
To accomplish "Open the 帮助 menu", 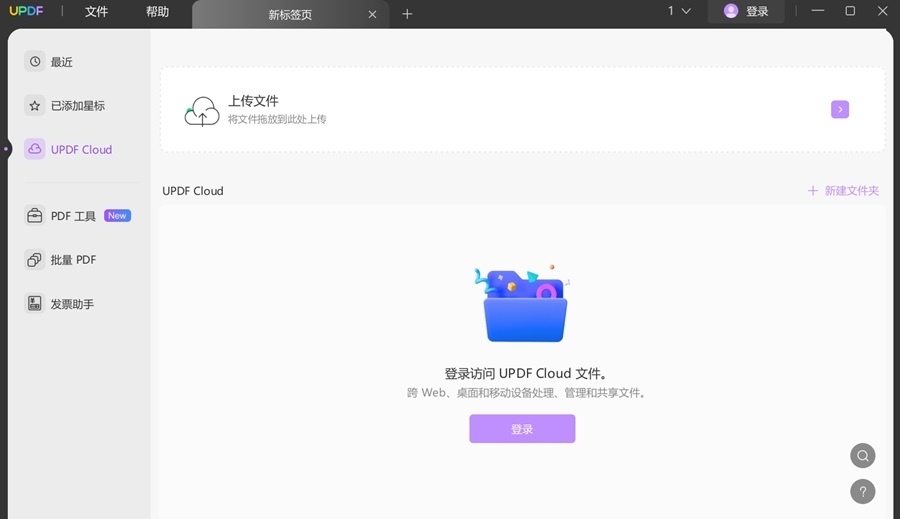I will 157,11.
